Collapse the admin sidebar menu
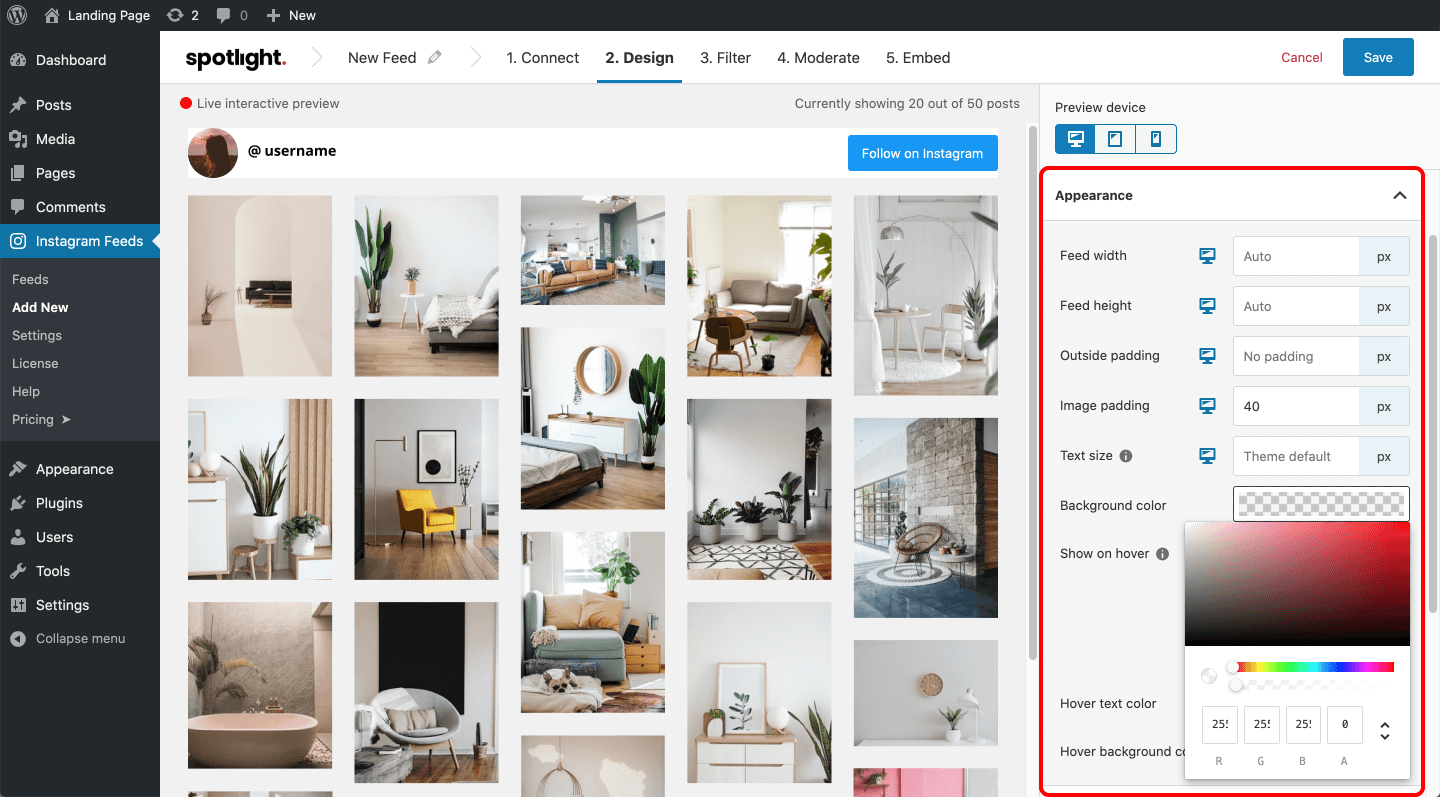Image resolution: width=1440 pixels, height=797 pixels. pyautogui.click(x=80, y=638)
